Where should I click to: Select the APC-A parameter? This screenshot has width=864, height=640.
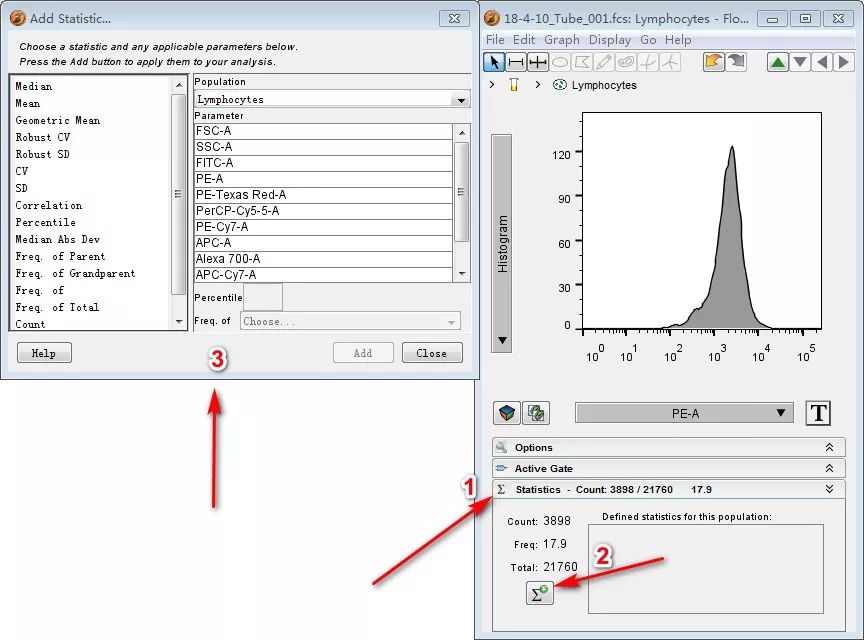pos(323,243)
